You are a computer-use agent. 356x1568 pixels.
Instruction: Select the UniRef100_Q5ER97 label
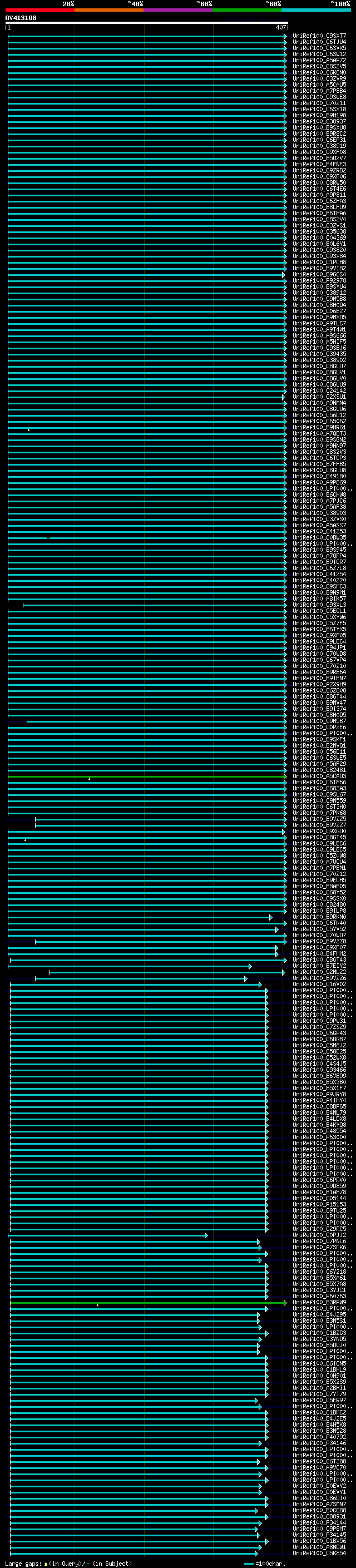tap(319, 1400)
